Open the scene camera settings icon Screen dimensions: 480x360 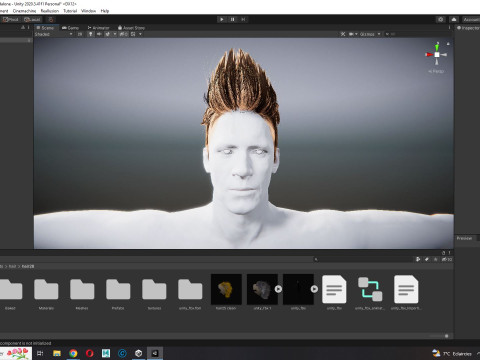(351, 34)
